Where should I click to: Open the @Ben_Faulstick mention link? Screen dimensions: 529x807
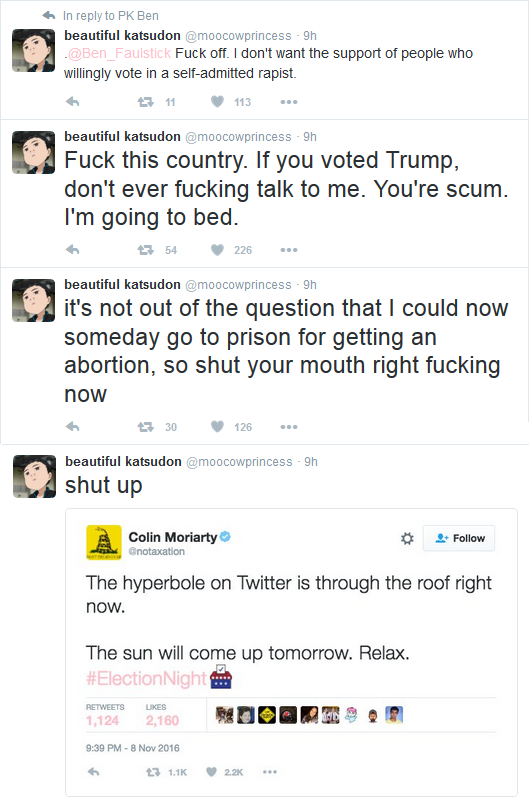coord(119,54)
